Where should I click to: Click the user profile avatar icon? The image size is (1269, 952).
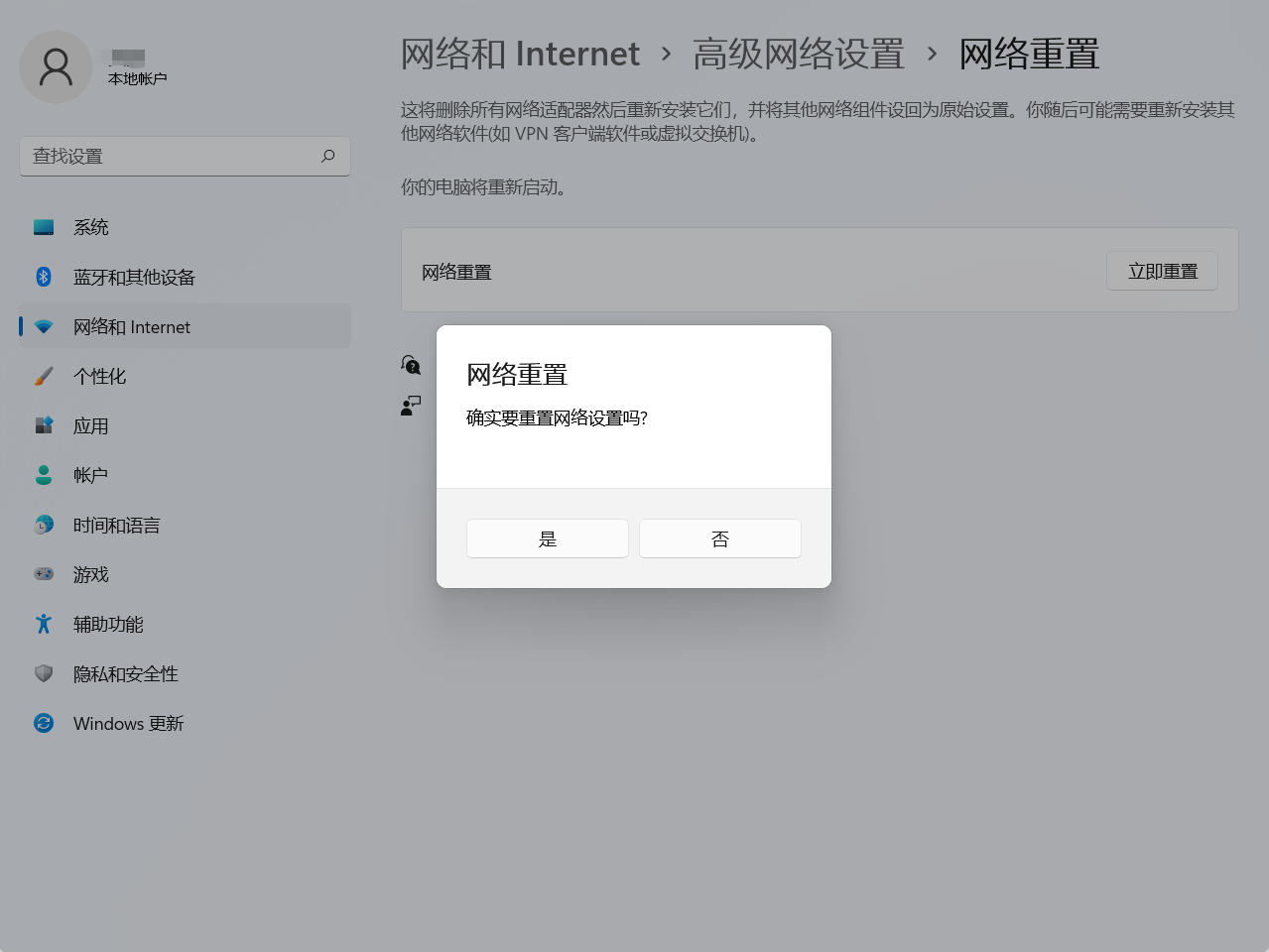tap(56, 66)
